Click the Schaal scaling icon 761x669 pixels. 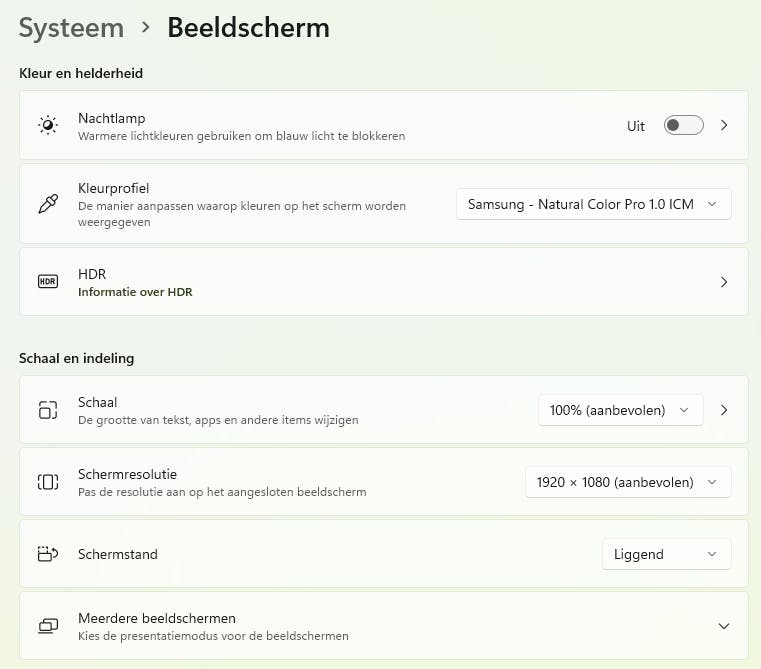pos(48,410)
